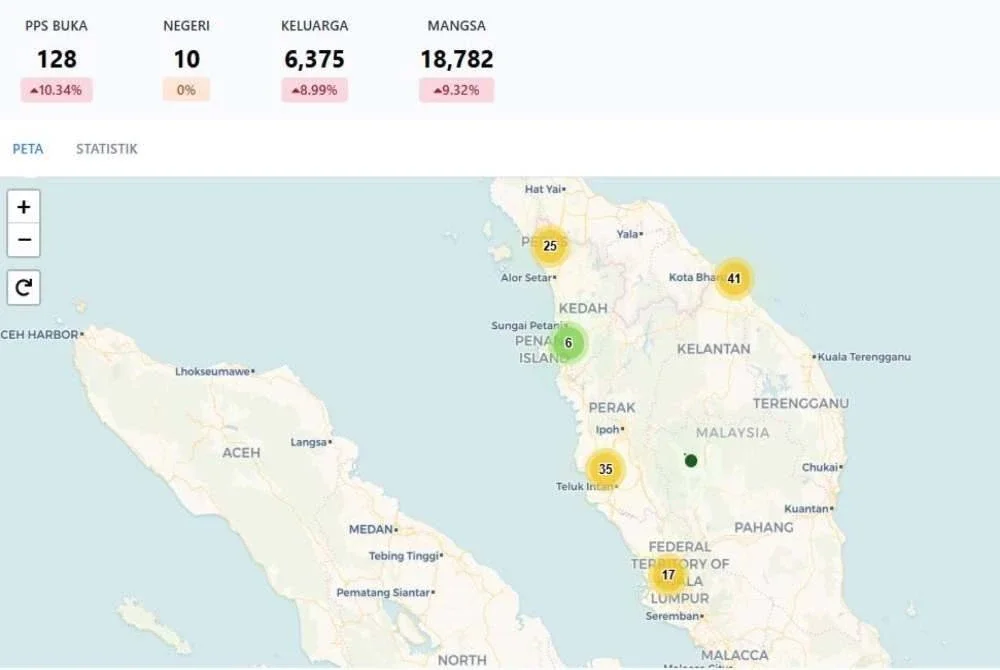
Task: Switch to the STATISTIK tab
Action: (106, 148)
